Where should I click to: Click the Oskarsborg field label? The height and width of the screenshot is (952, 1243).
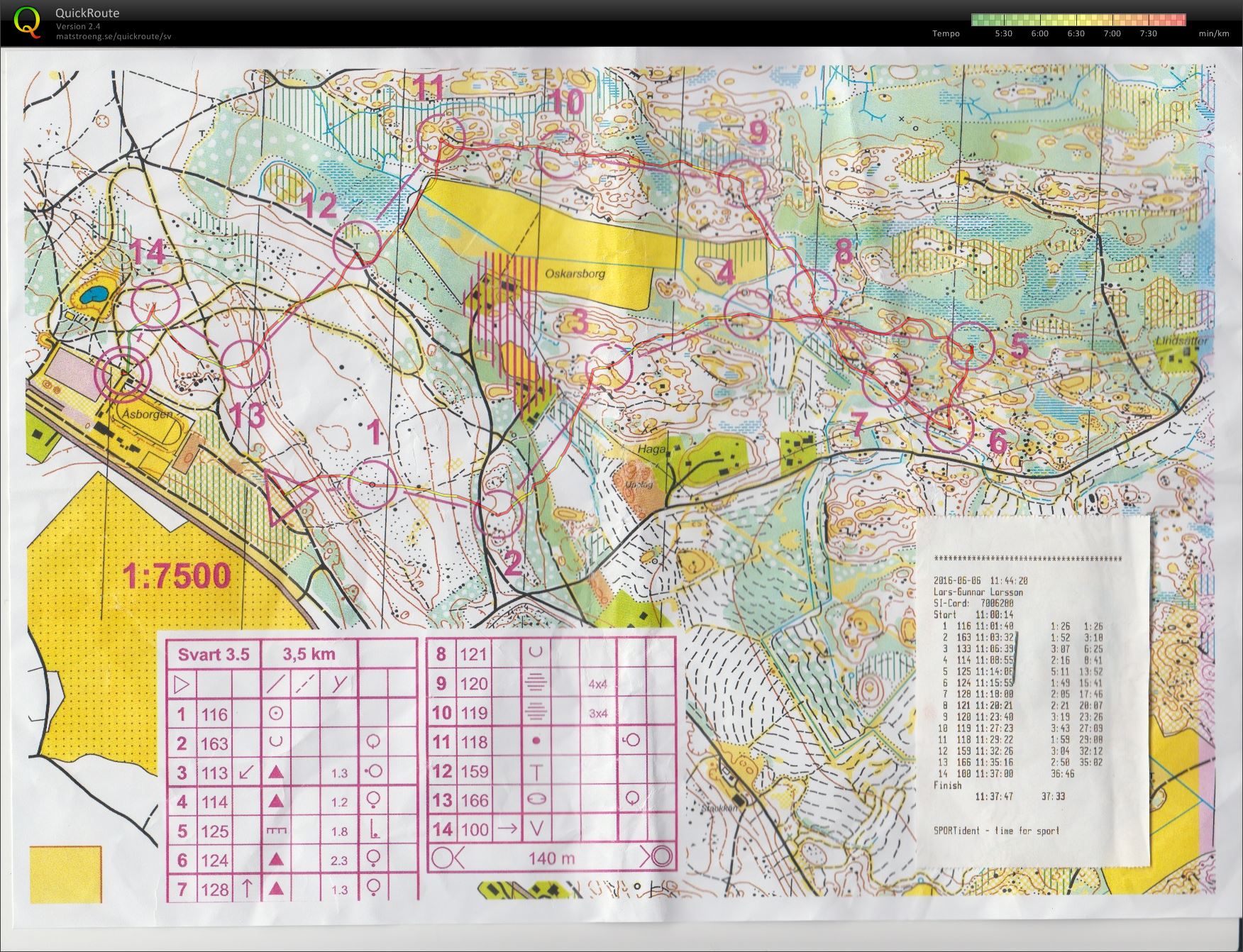[x=575, y=272]
